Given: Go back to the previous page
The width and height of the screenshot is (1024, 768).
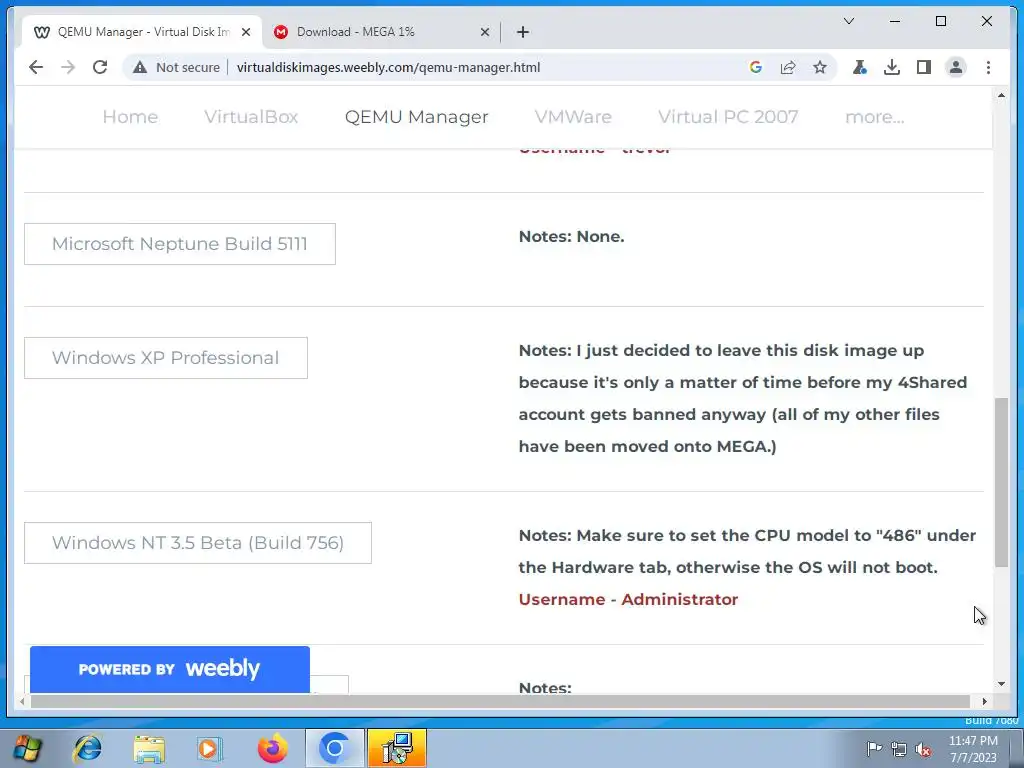Looking at the screenshot, I should (x=36, y=67).
